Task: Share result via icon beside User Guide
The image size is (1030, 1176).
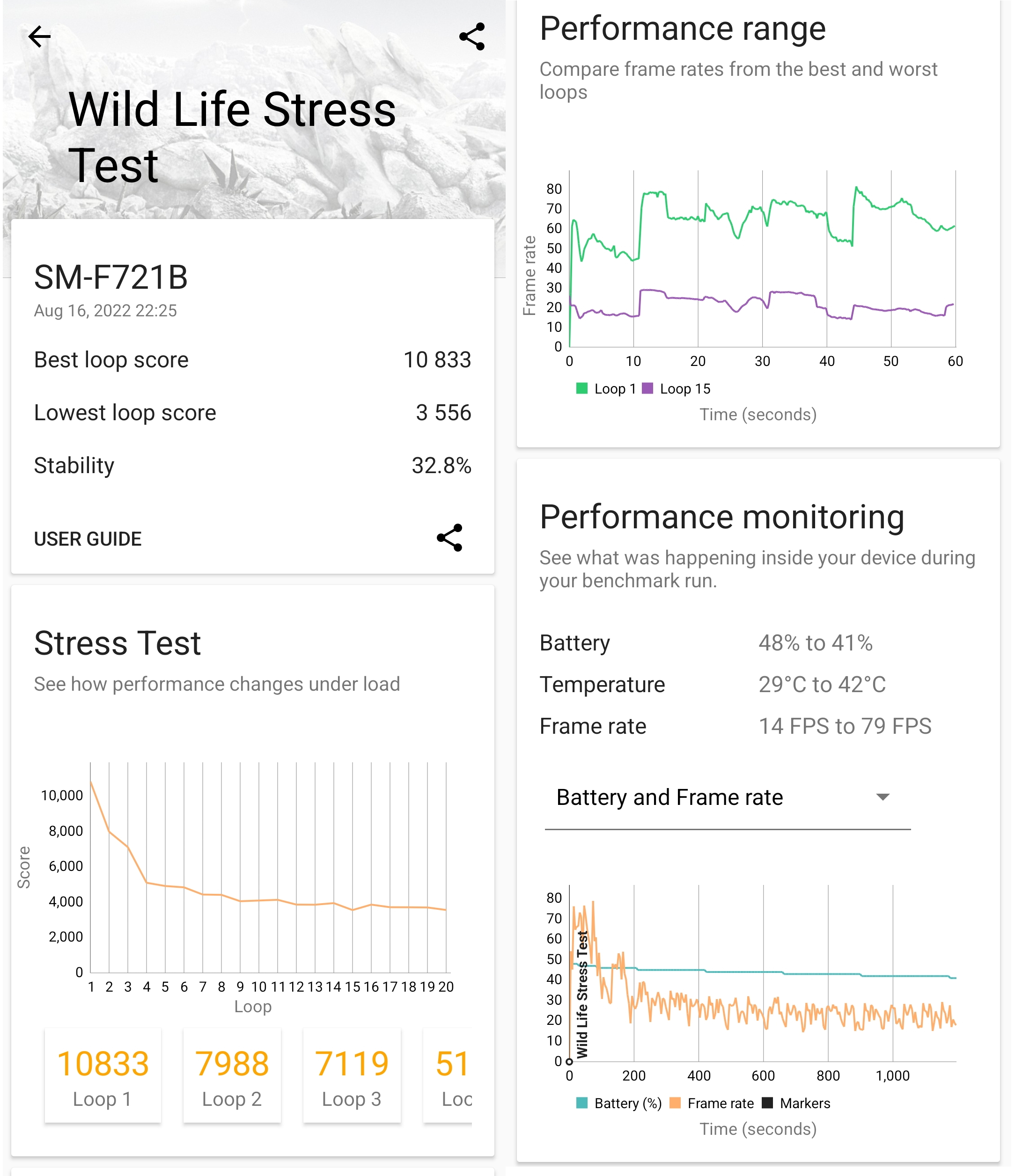Action: [449, 538]
